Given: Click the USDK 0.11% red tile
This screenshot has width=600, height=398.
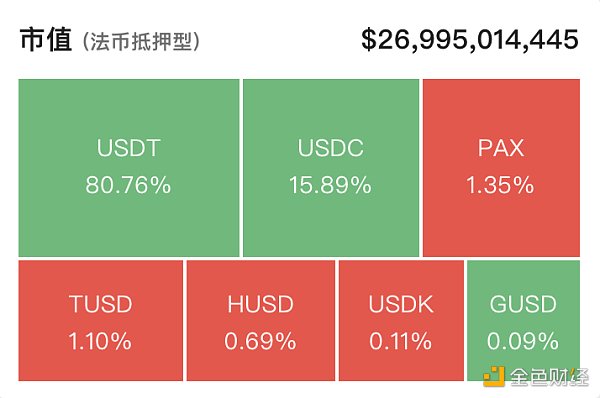Looking at the screenshot, I should click(x=401, y=321).
